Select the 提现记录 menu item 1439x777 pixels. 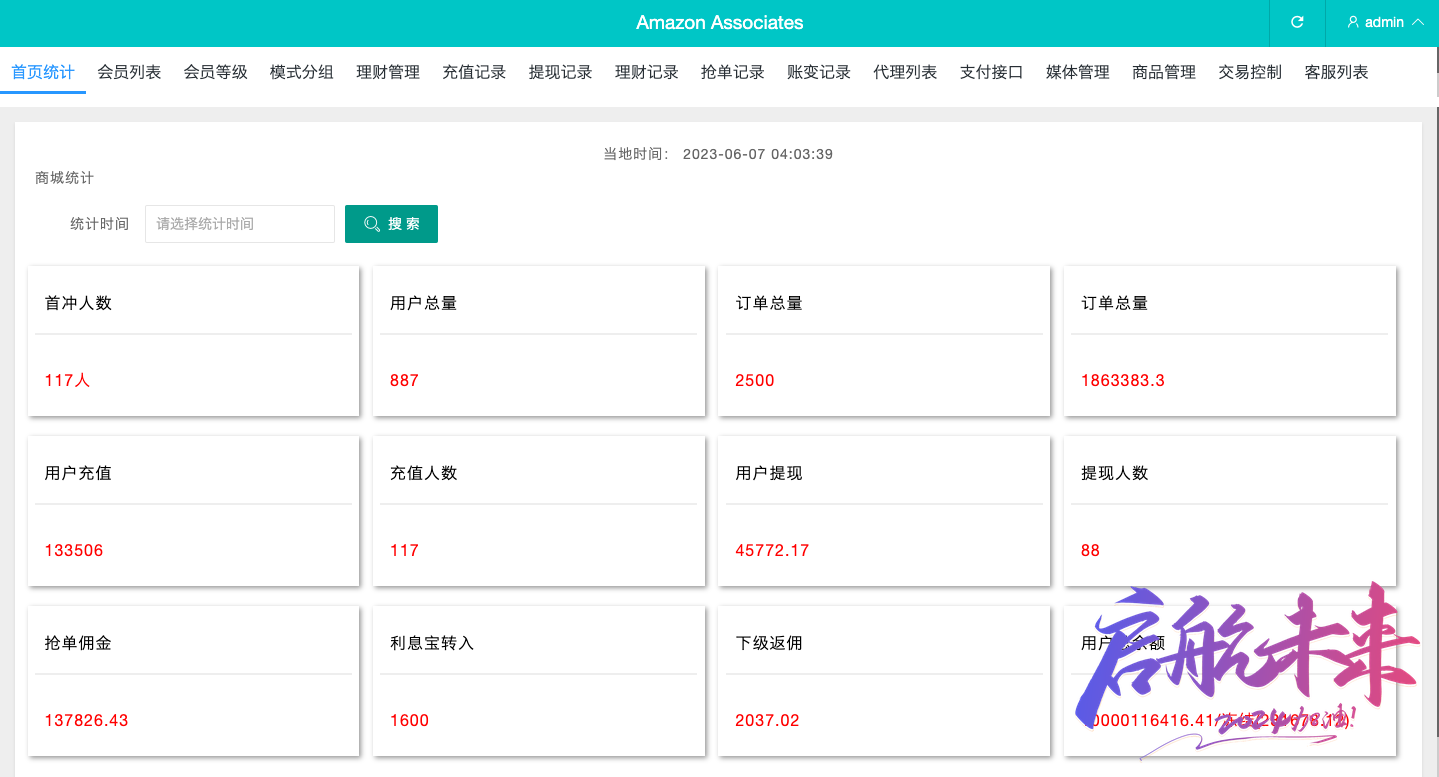pos(560,72)
